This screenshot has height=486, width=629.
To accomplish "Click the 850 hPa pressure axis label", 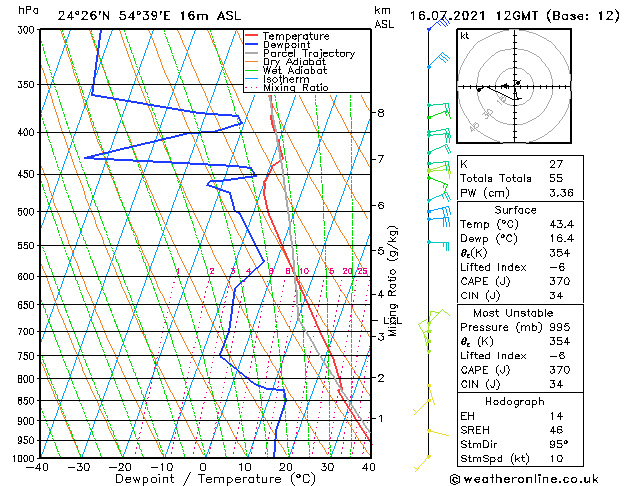I will (x=27, y=401).
